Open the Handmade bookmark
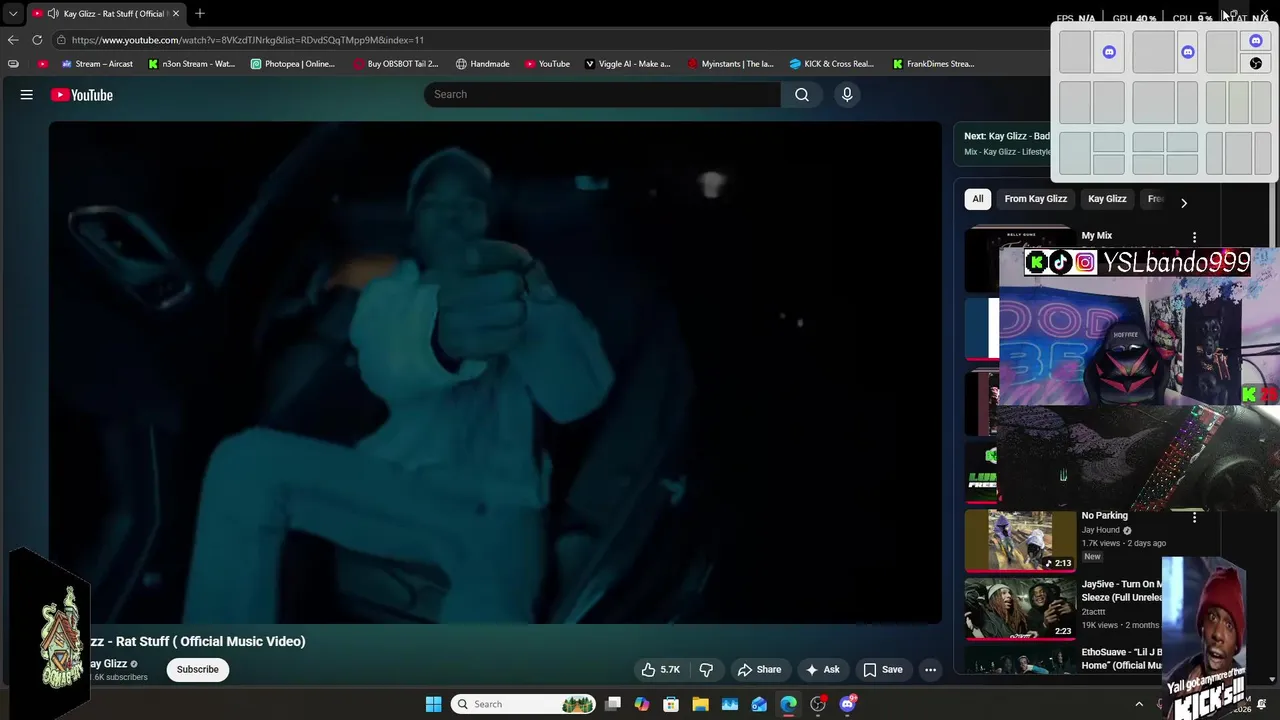This screenshot has height=720, width=1280. 483,64
